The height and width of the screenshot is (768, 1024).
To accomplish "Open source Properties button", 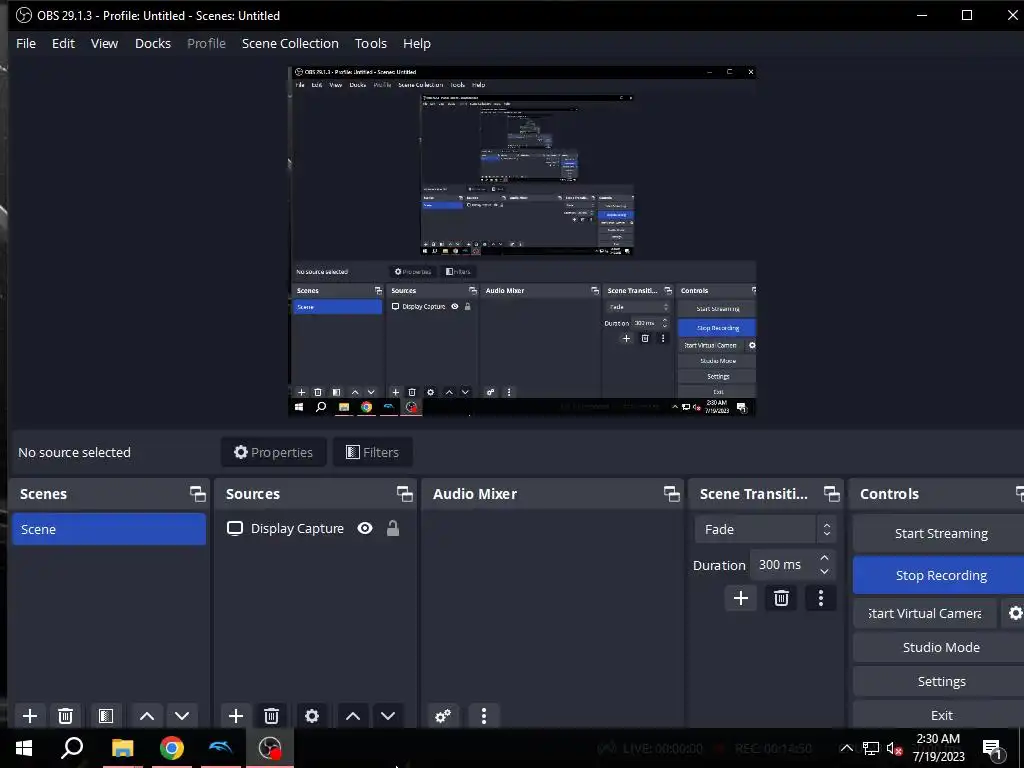I will pos(274,452).
